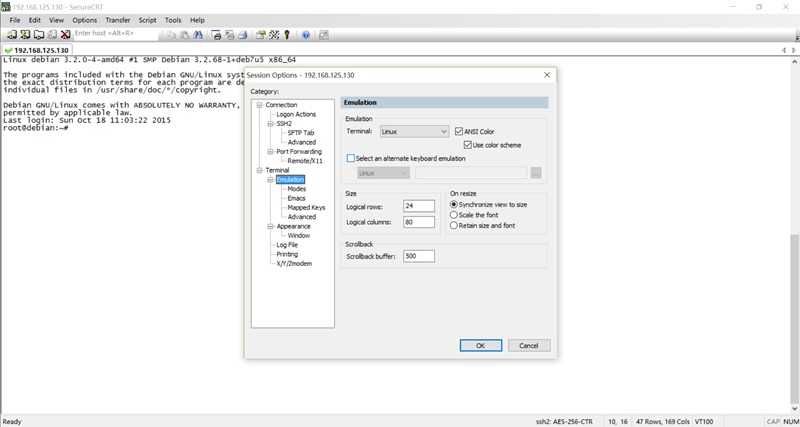Viewport: 800px width, 427px height.
Task: Click the Logical columns input field
Action: [419, 222]
